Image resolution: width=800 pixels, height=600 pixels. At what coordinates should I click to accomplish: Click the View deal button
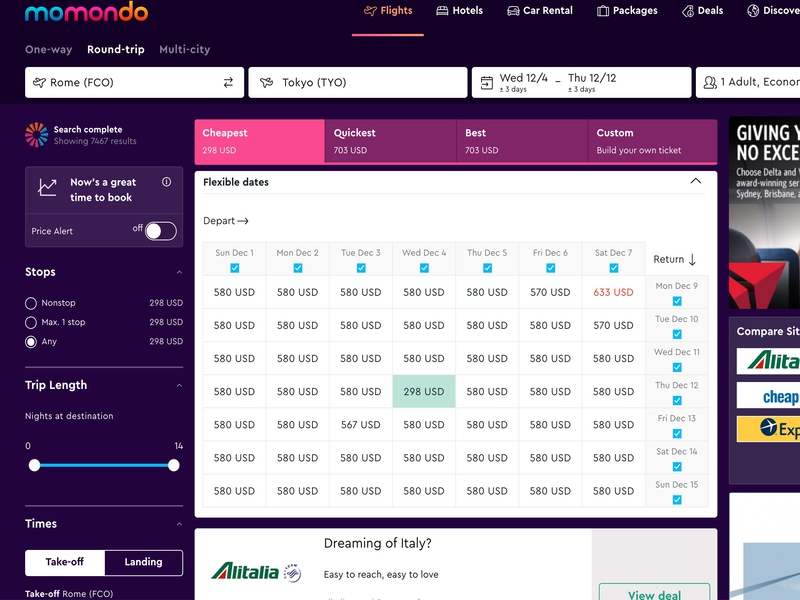pos(654,593)
